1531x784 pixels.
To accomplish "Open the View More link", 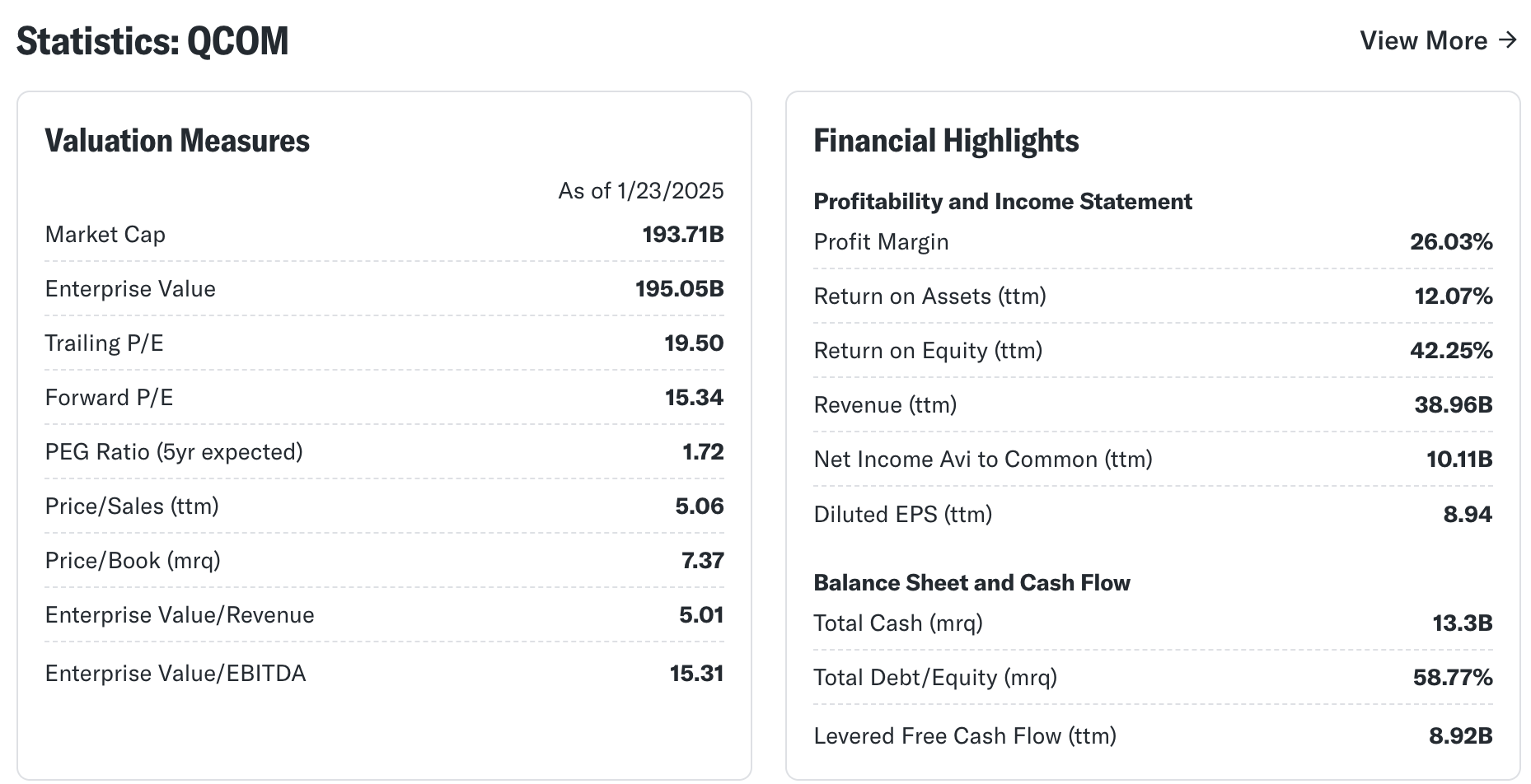I will point(1438,40).
